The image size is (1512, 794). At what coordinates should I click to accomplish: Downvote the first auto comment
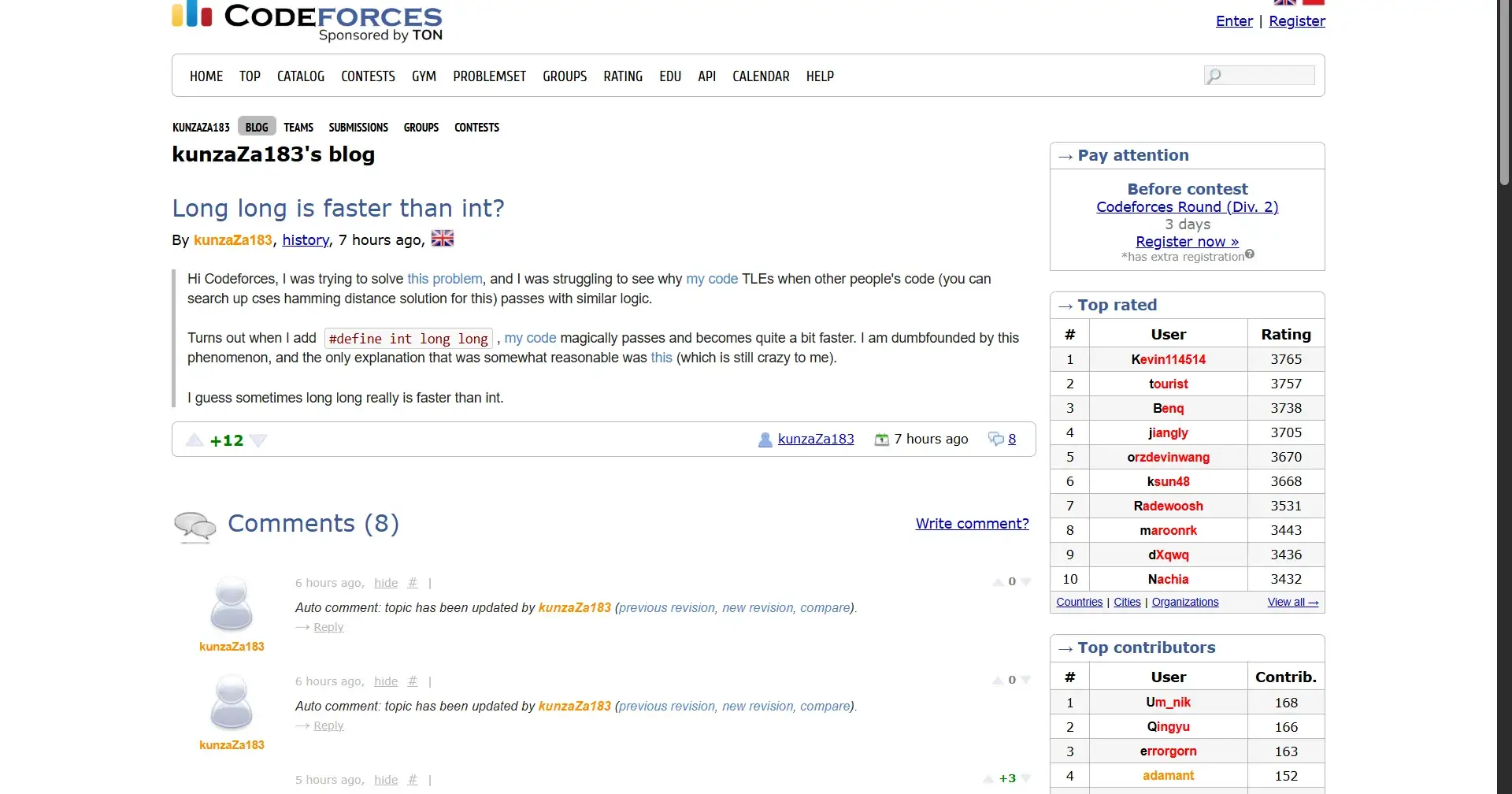pos(1025,582)
